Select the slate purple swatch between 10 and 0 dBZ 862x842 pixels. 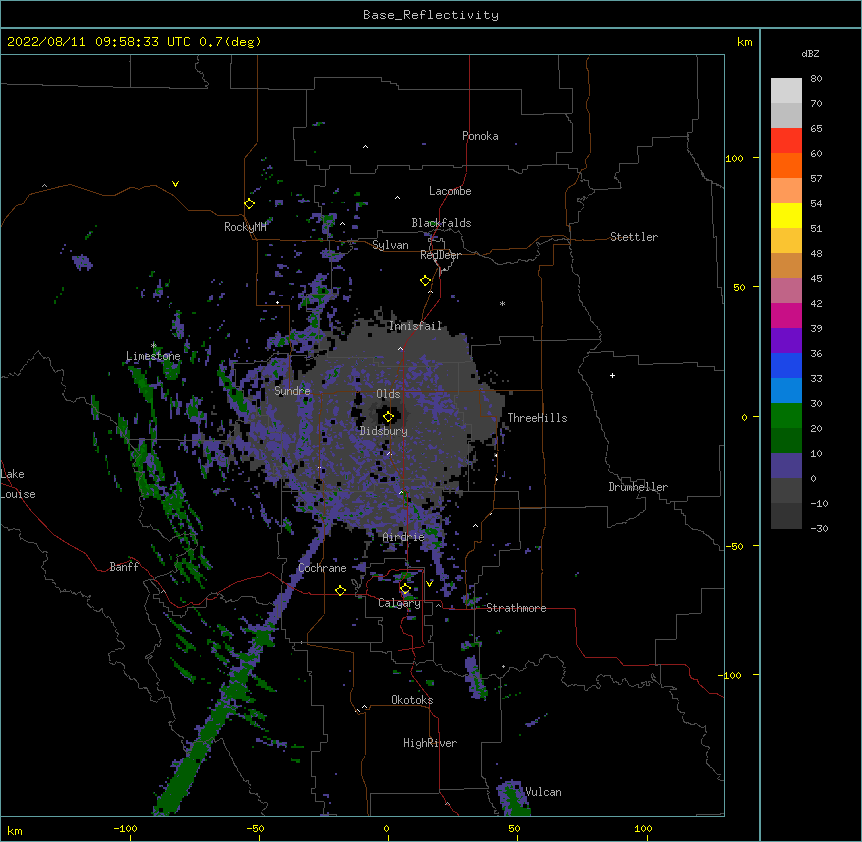click(x=786, y=466)
